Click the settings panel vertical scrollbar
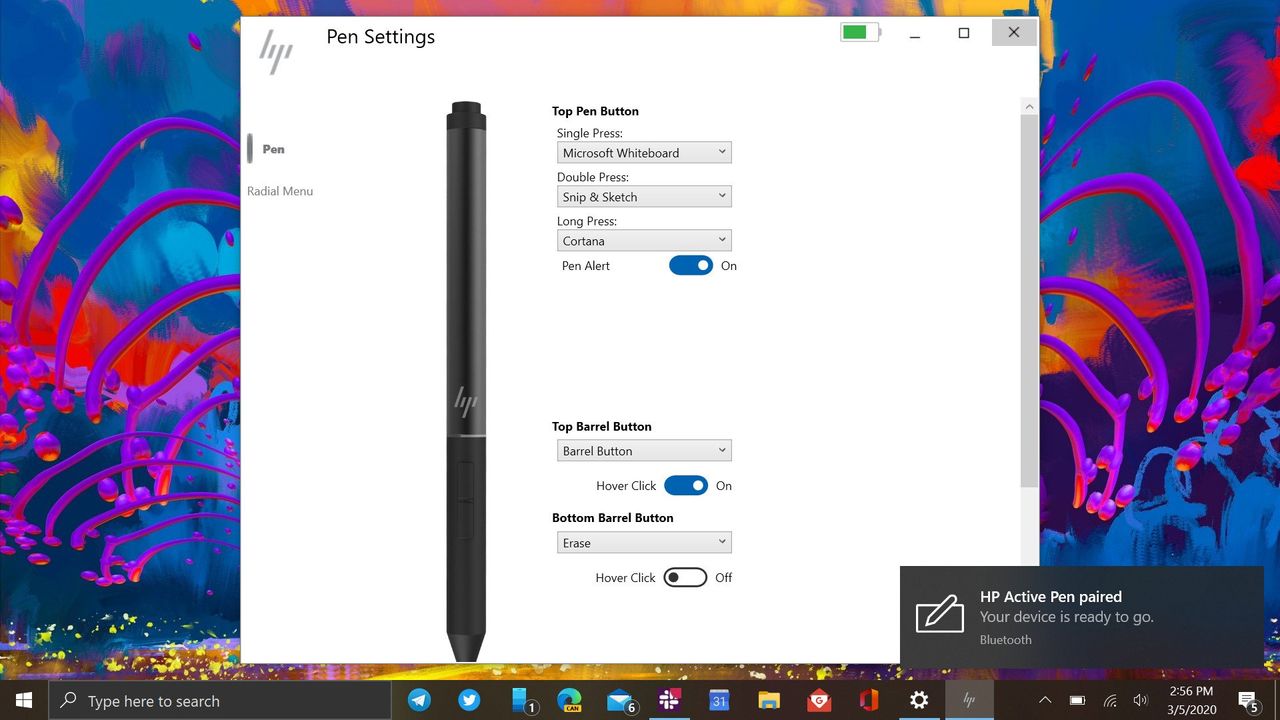This screenshot has width=1280, height=720. point(1029,301)
